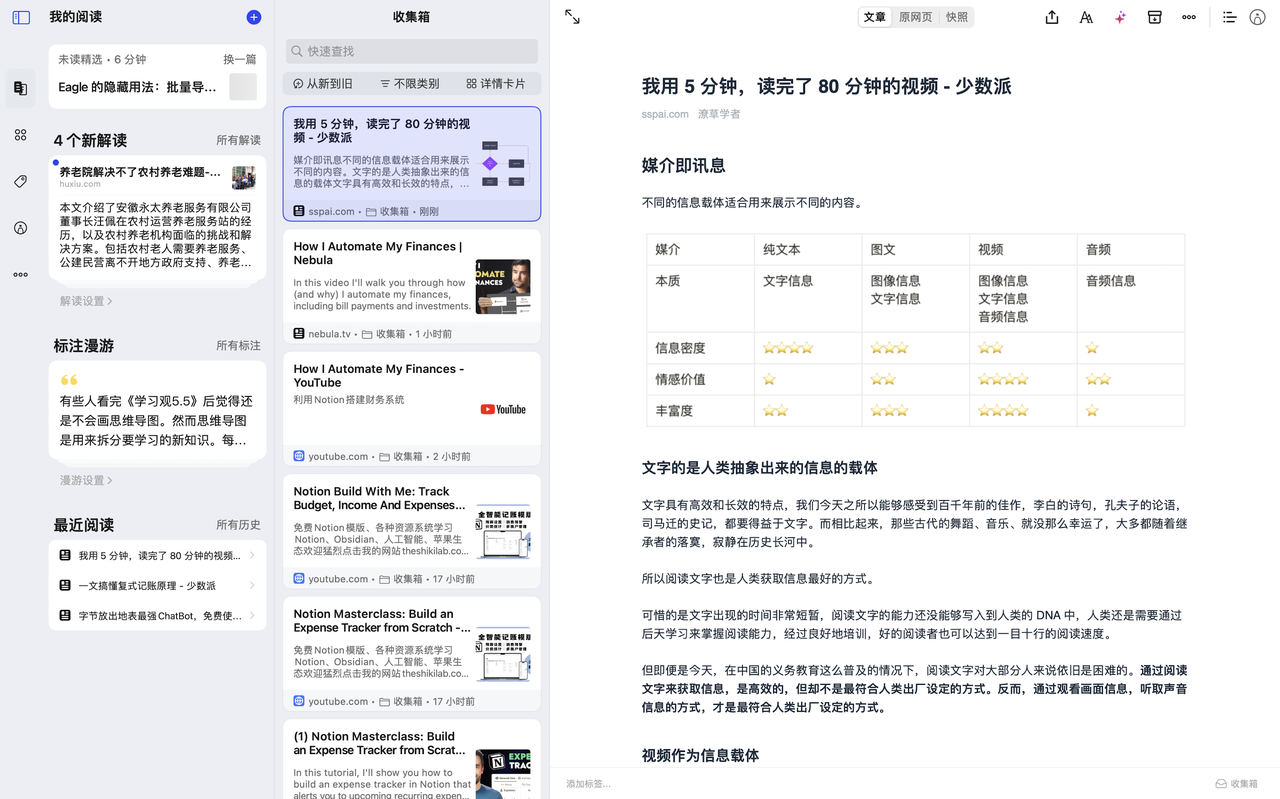The height and width of the screenshot is (799, 1280).
Task: Expand 漫游设置 options
Action: click(x=86, y=480)
